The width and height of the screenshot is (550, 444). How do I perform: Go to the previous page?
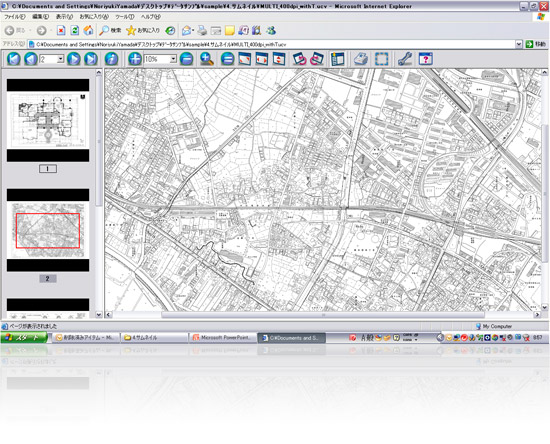[31, 59]
